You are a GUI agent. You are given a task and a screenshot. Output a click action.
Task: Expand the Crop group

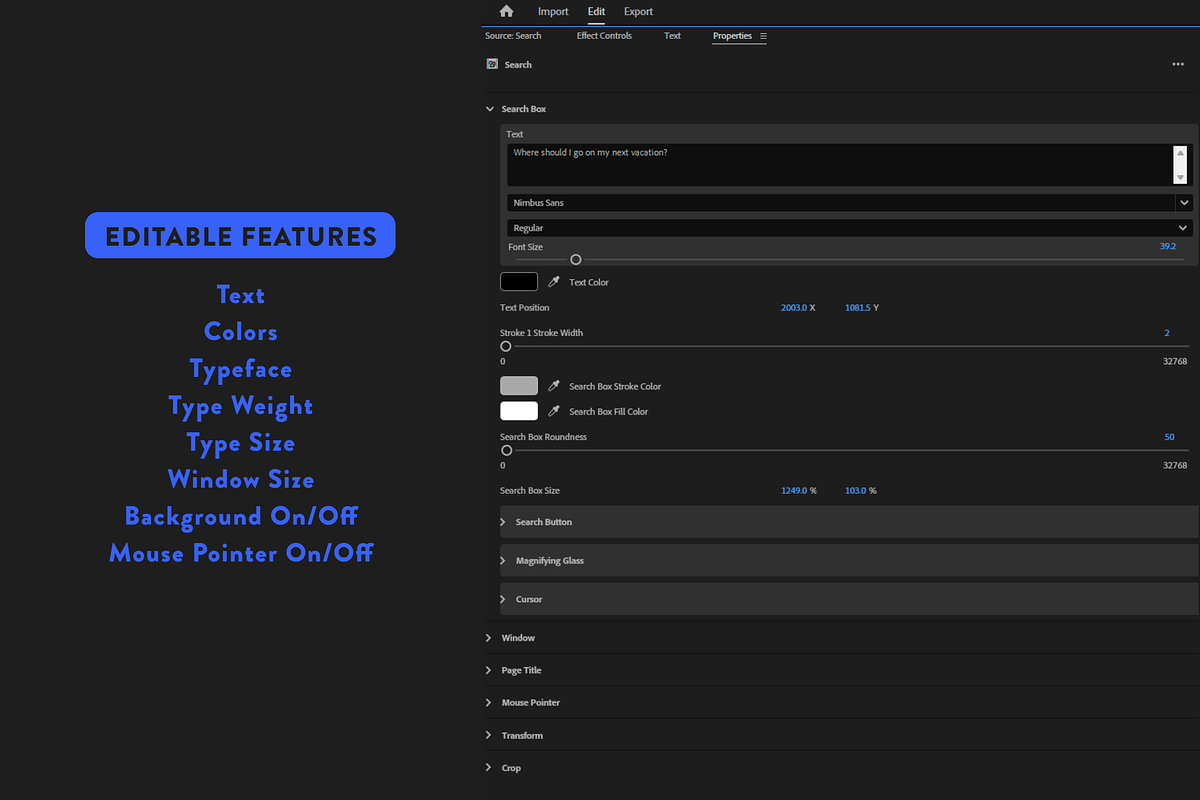click(x=489, y=768)
